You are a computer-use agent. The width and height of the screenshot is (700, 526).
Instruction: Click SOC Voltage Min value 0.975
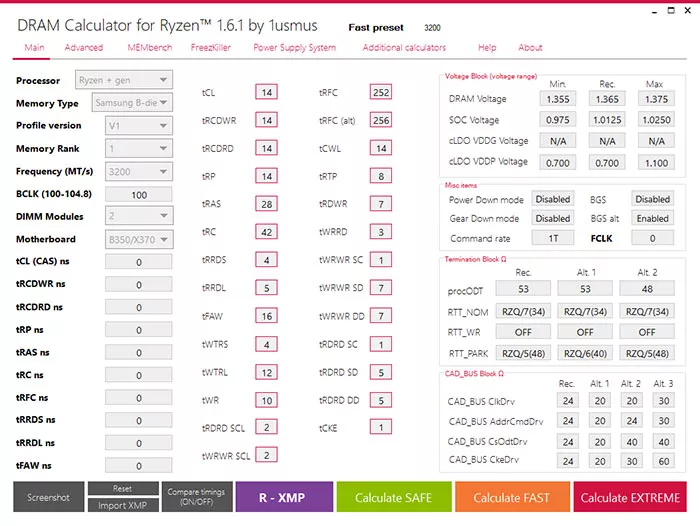point(558,120)
